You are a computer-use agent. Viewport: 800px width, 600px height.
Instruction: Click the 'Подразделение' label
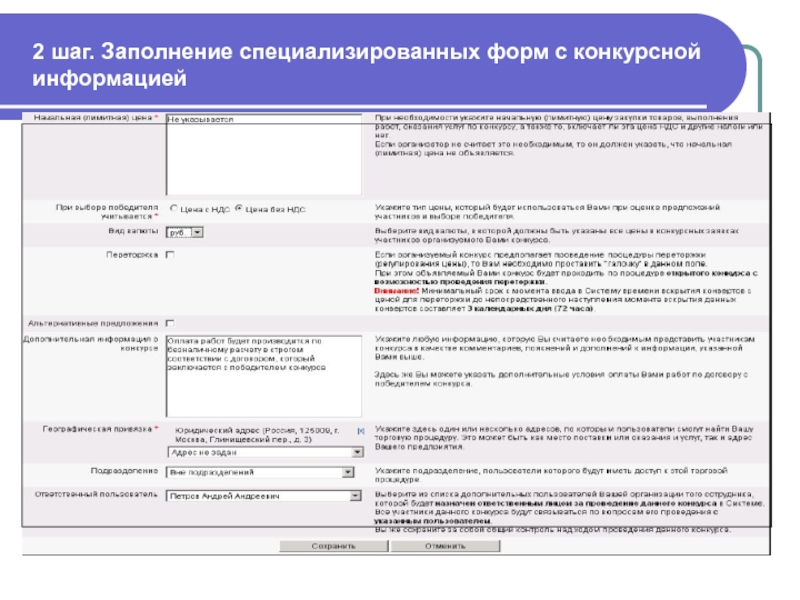pos(124,470)
